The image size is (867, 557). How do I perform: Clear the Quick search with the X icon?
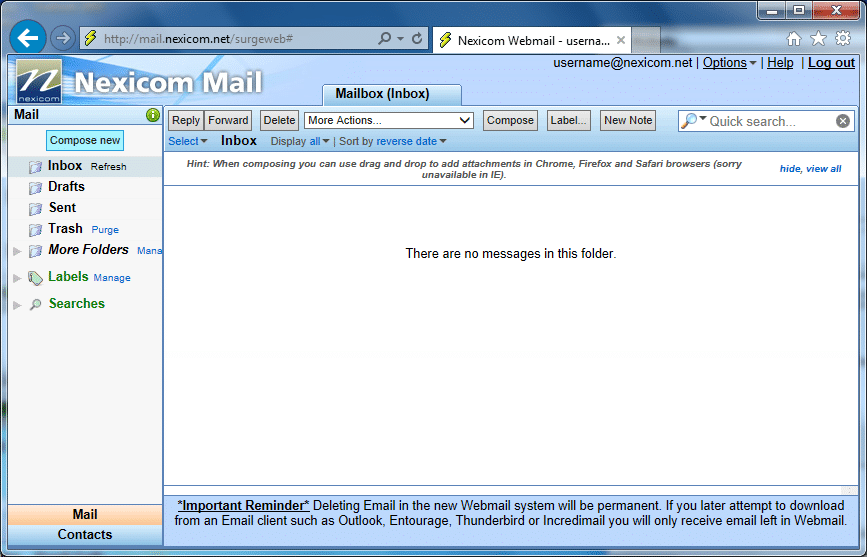point(843,121)
